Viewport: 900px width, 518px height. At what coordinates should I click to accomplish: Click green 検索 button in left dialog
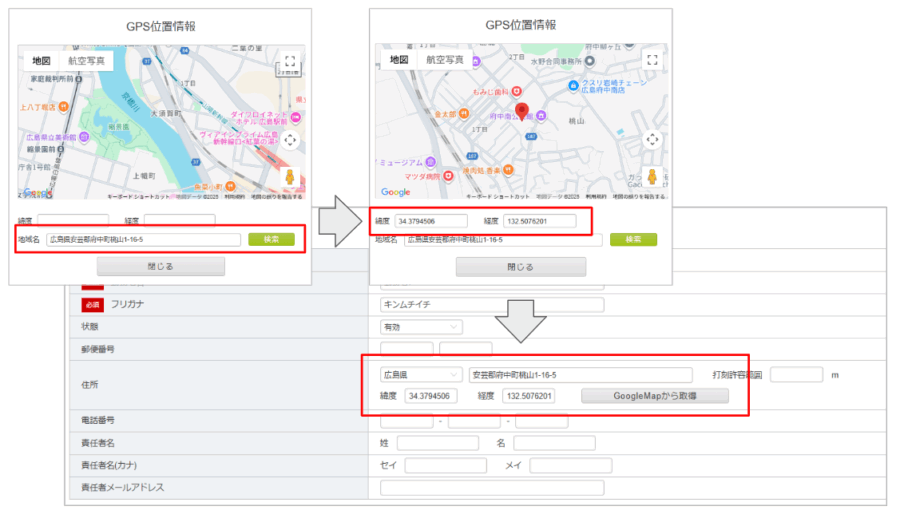point(271,239)
